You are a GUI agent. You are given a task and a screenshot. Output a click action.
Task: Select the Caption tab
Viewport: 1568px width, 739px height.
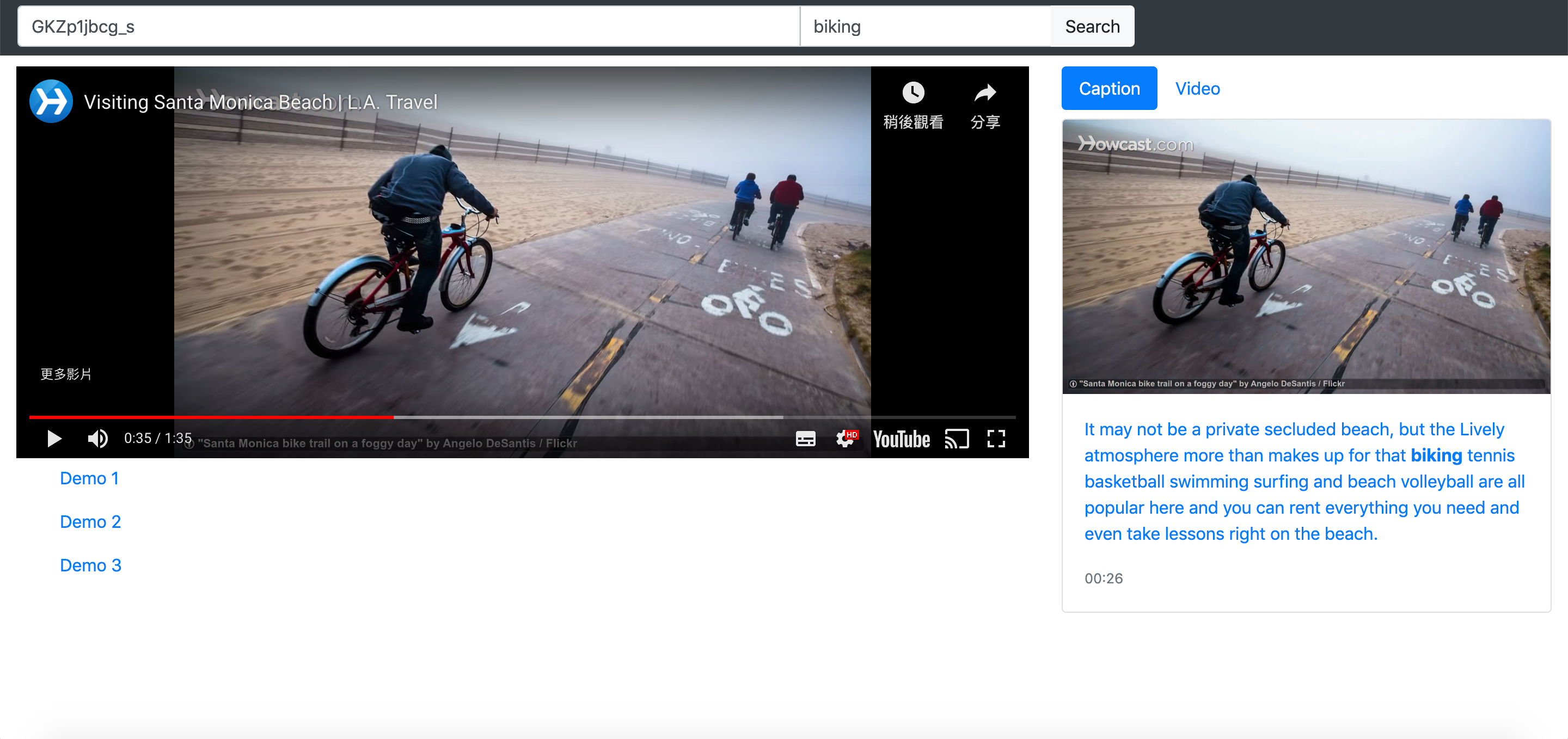click(1108, 89)
